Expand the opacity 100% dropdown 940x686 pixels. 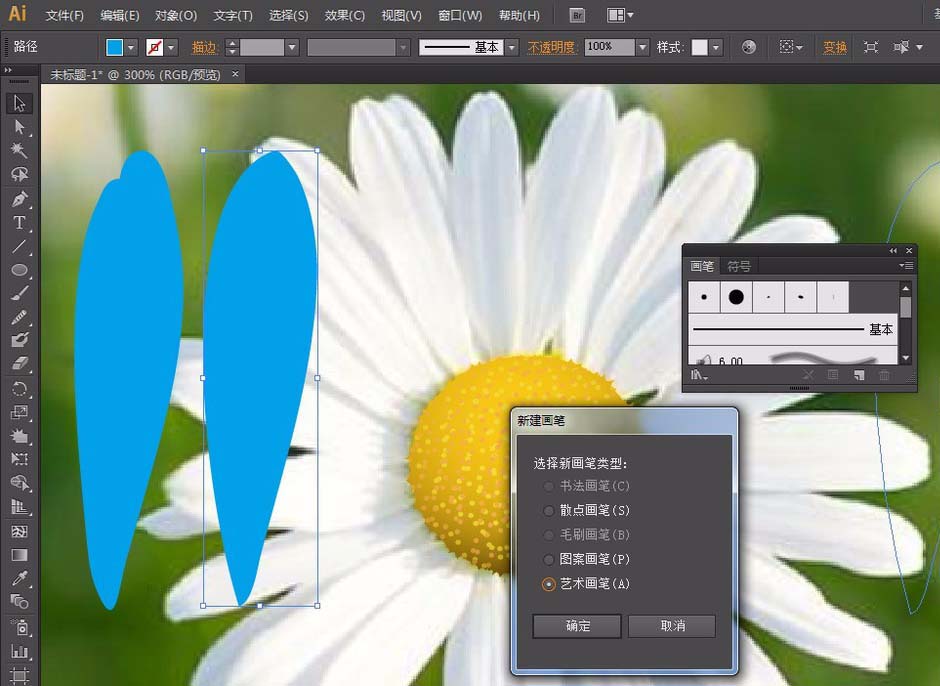tap(643, 47)
